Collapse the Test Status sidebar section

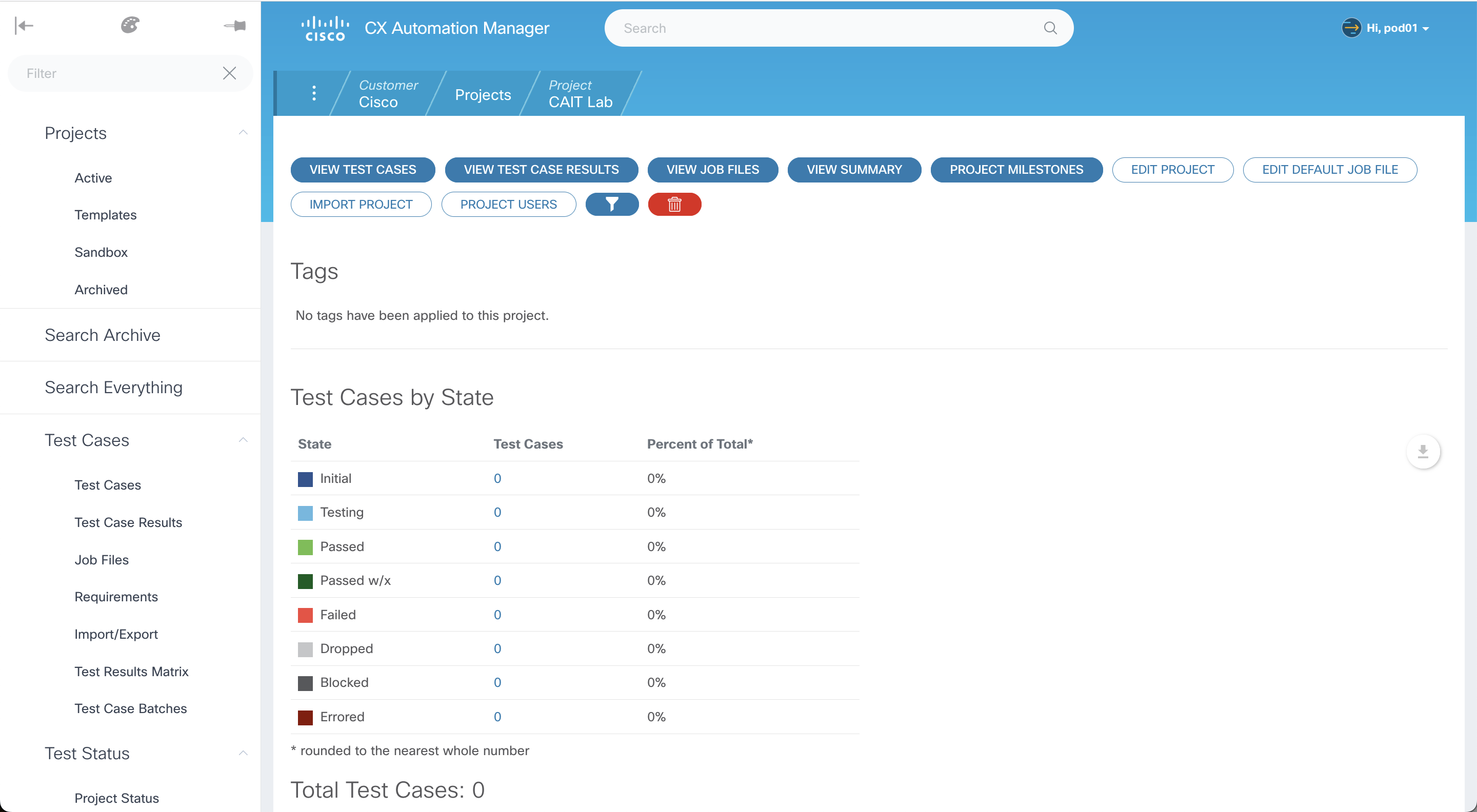coord(243,754)
